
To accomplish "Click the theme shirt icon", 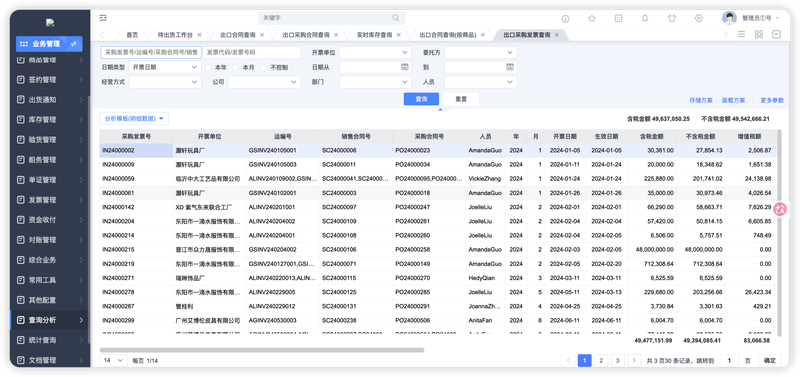I will [x=672, y=18].
